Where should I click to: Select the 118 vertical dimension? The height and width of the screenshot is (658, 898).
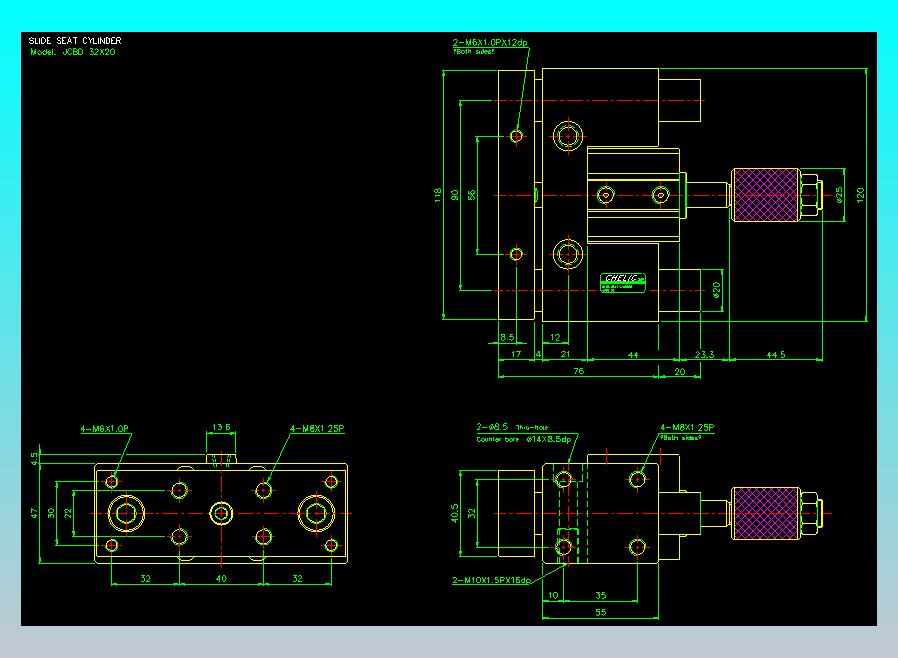tap(438, 195)
